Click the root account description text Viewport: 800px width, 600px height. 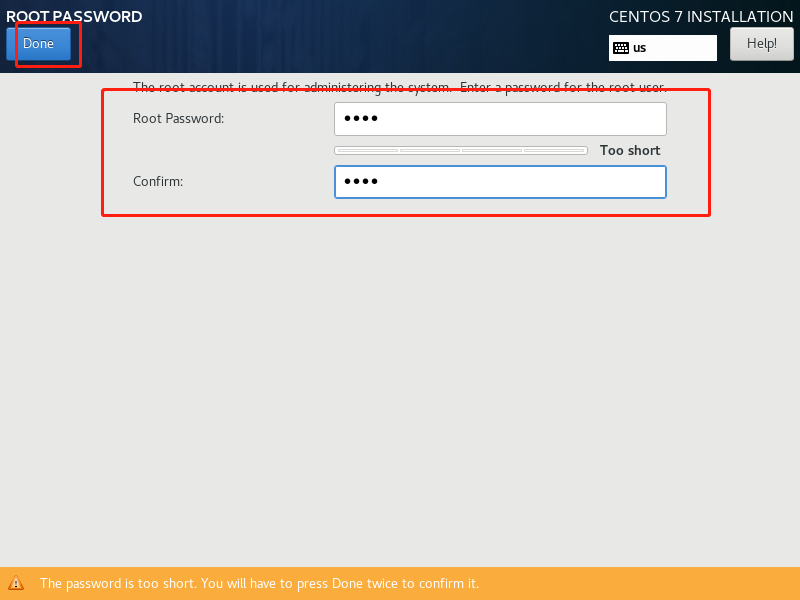[x=399, y=87]
